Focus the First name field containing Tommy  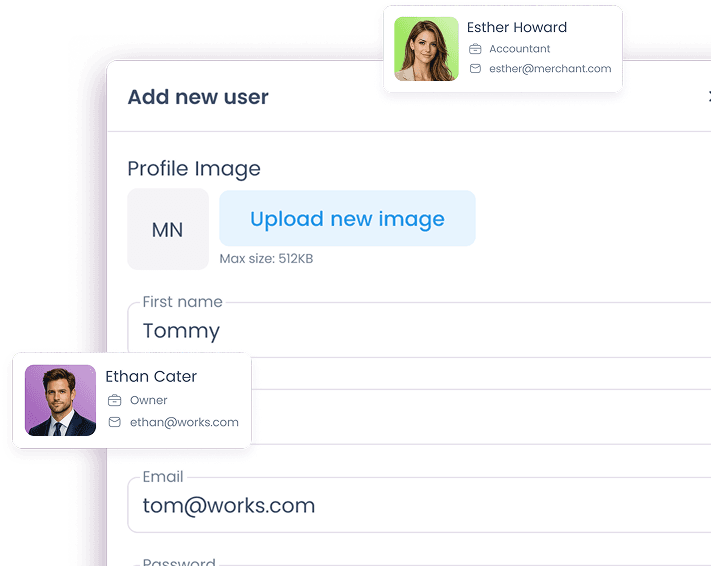tap(419, 330)
